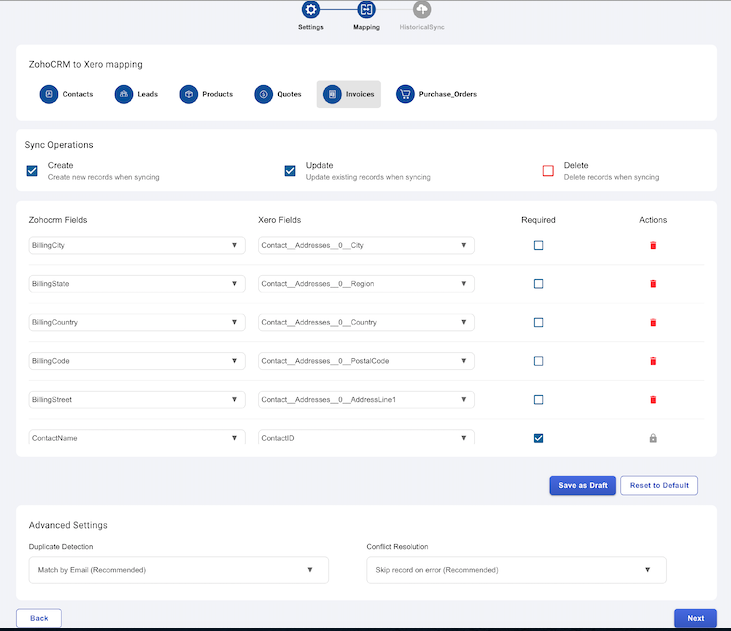
Task: Open the BillingCode Zohocrm field dropdown
Action: [x=137, y=361]
